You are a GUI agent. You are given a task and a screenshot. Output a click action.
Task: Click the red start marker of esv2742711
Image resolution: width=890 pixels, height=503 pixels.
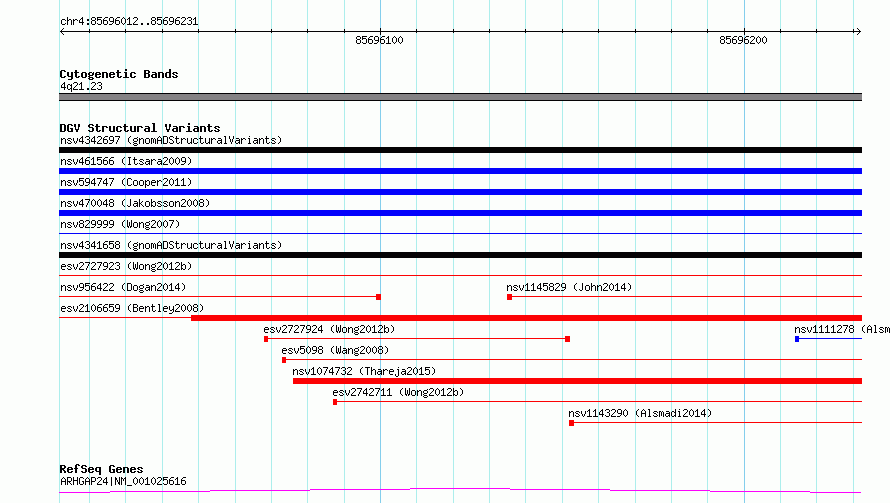pos(335,402)
